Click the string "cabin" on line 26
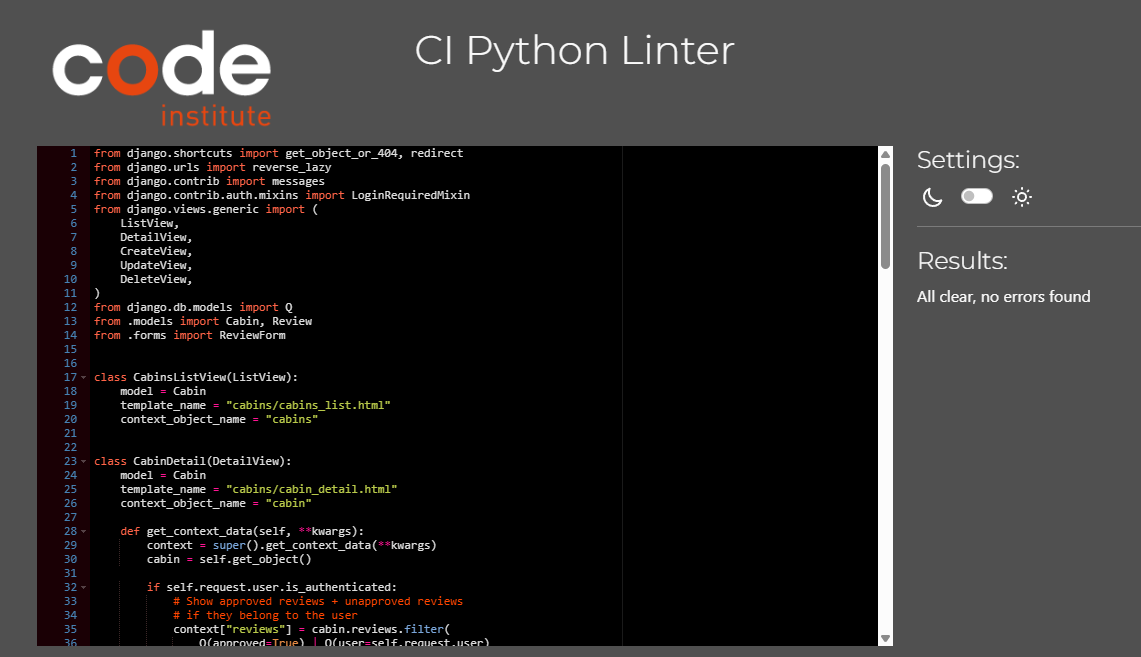The width and height of the screenshot is (1141, 657). (x=289, y=503)
